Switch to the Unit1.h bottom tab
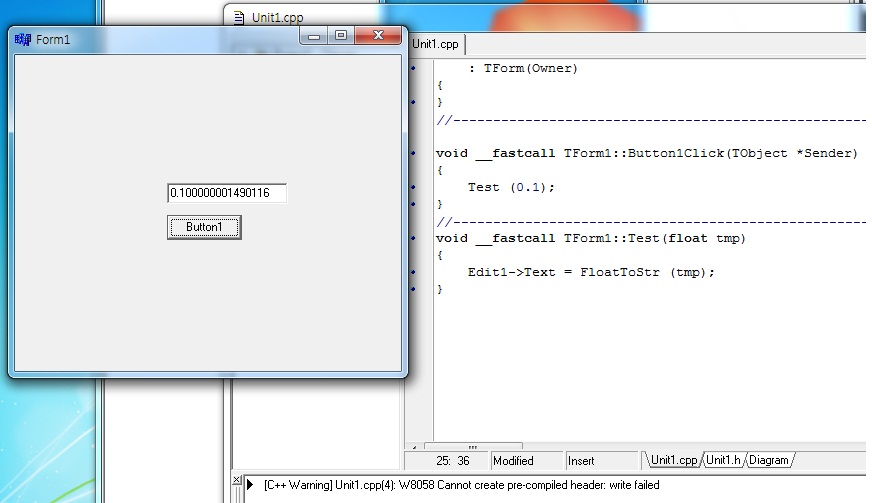Screen dimensions: 872x503 [x=722, y=460]
